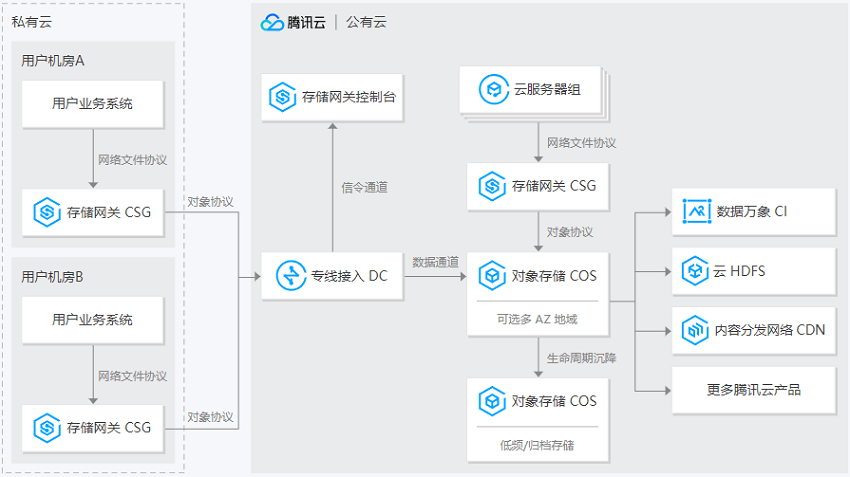Click the Tencent Cloud logo icon
Viewport: 850px width, 477px height.
click(272, 22)
